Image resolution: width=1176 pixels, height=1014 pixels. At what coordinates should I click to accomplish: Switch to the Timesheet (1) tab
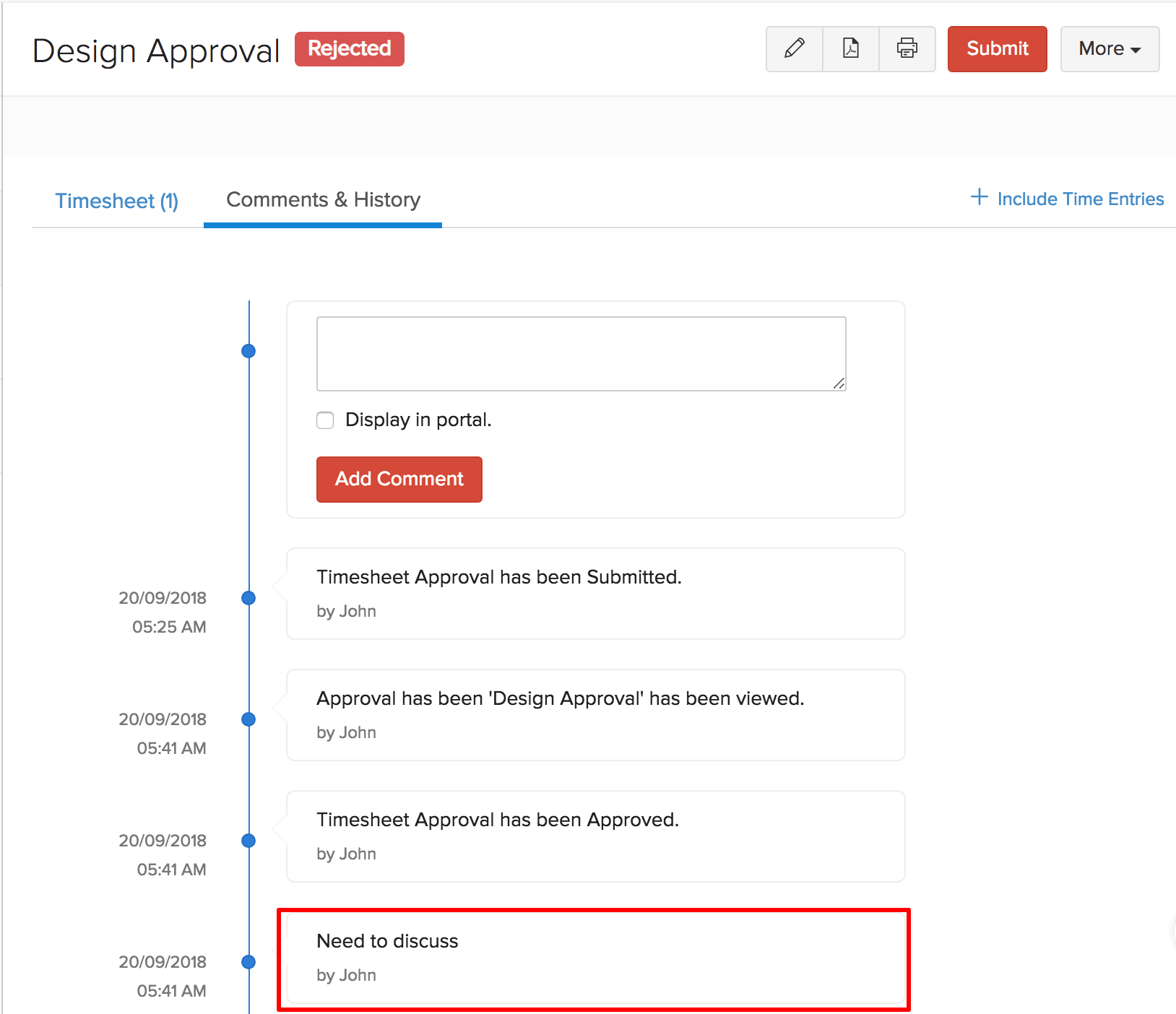117,201
